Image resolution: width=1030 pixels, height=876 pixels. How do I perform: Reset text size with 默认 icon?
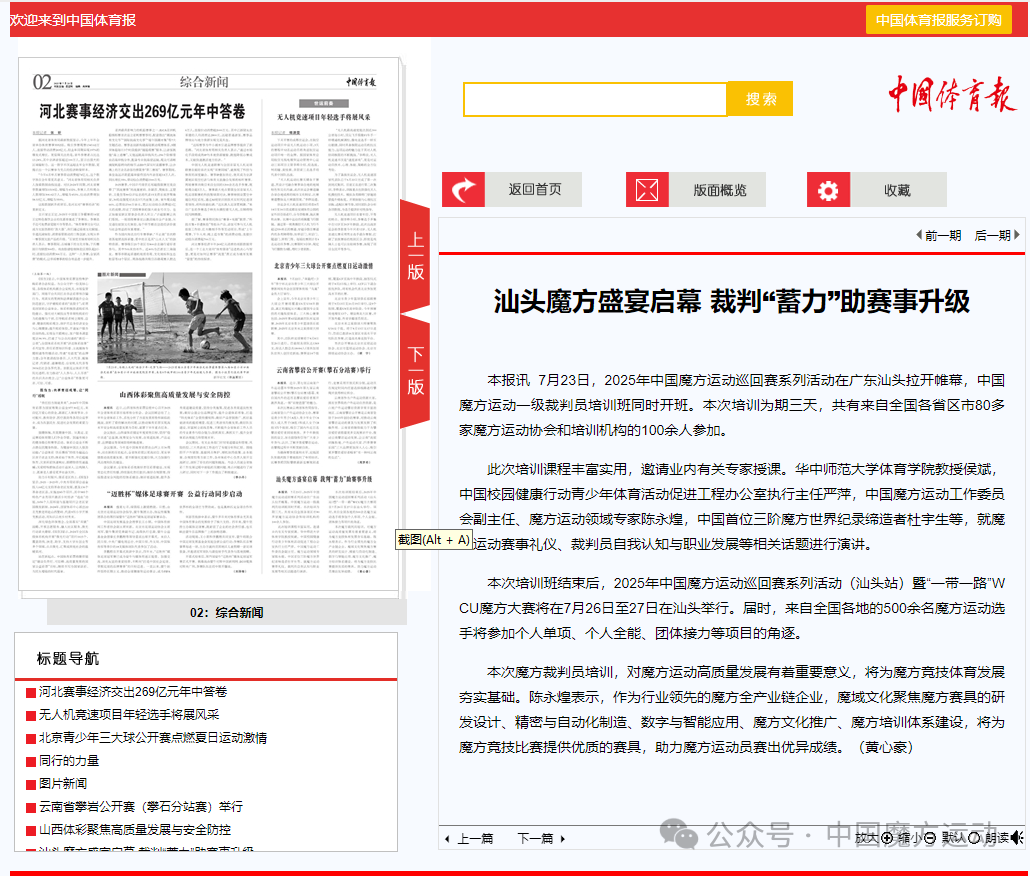pos(974,838)
